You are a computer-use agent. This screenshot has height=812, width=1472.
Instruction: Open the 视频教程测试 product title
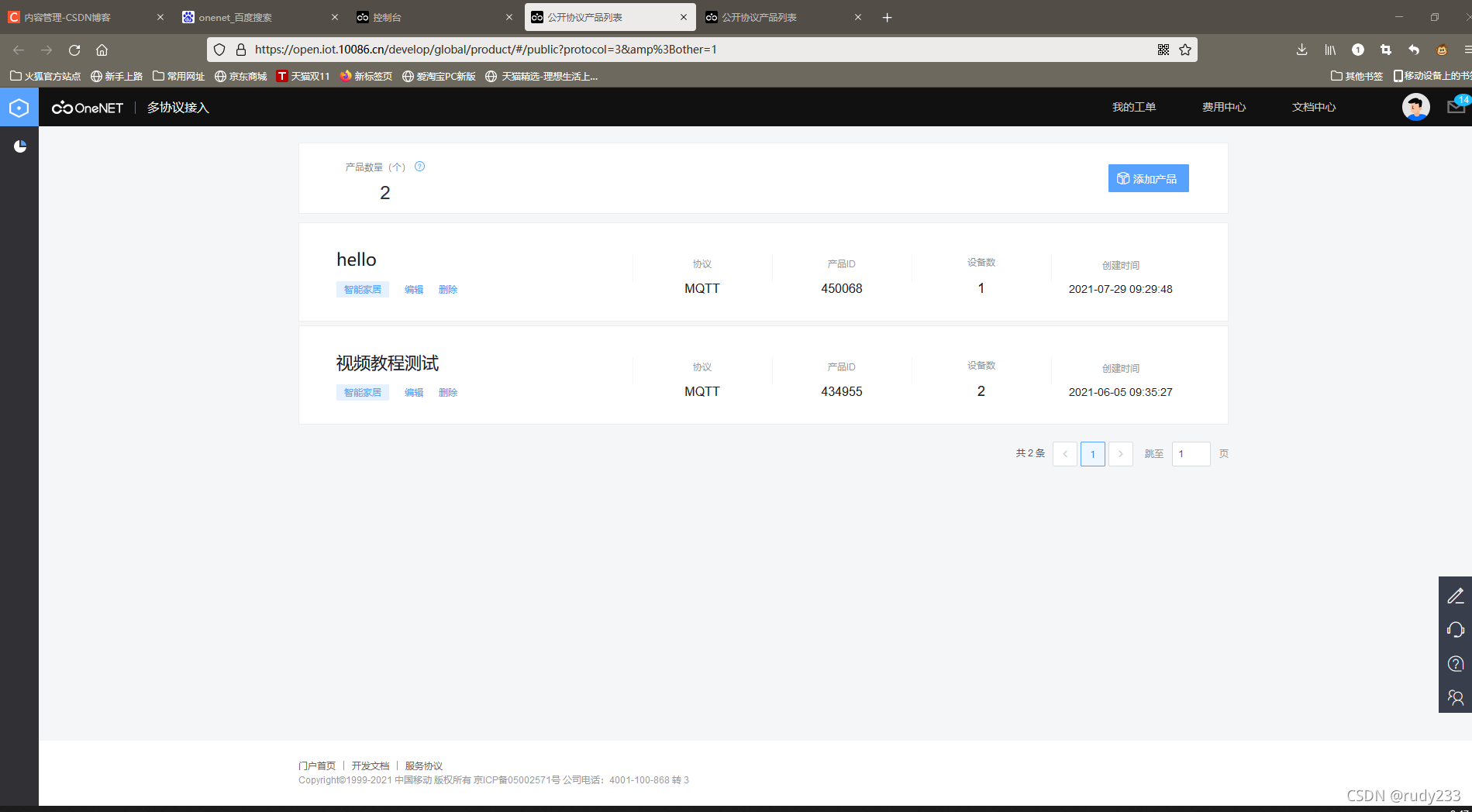pos(388,363)
